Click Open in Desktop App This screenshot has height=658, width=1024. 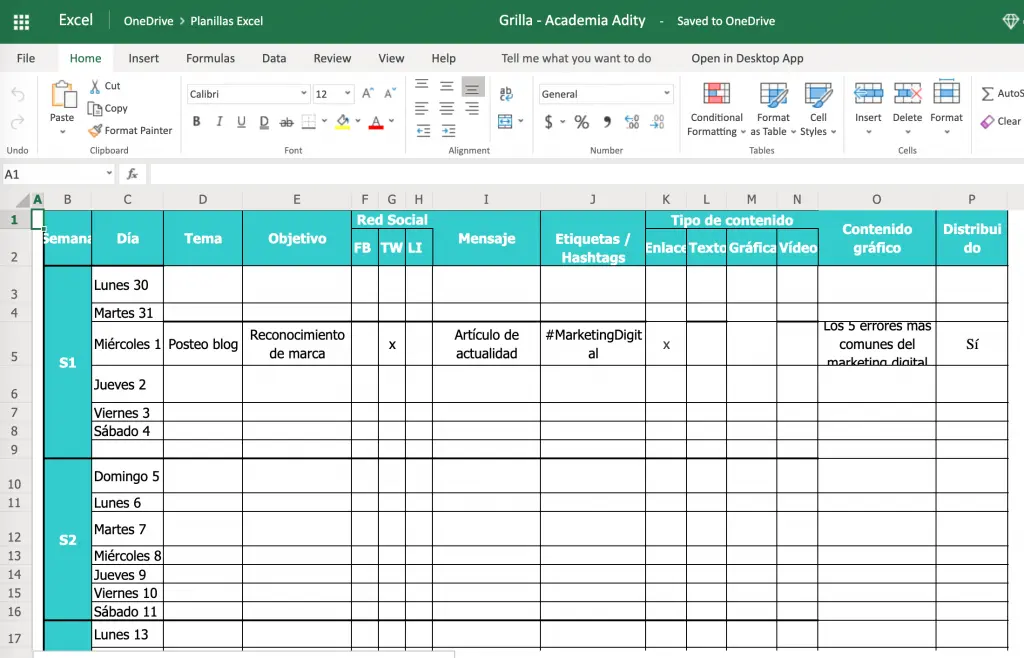(747, 58)
